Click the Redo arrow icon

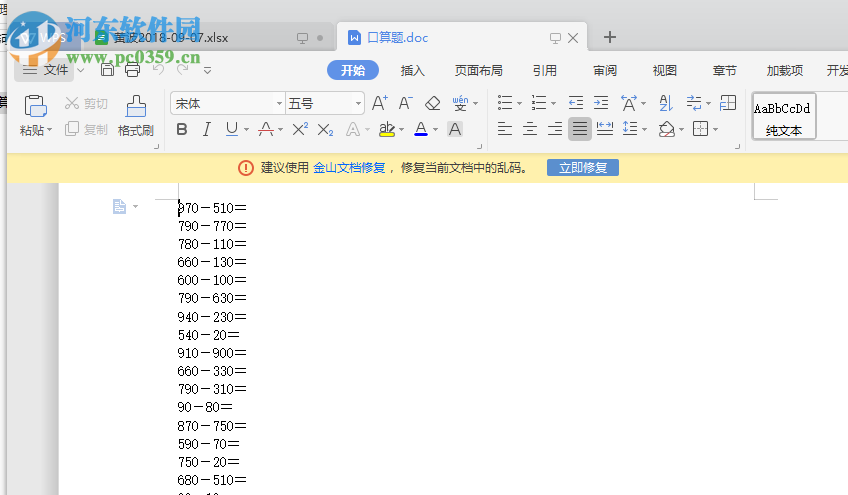click(x=183, y=69)
